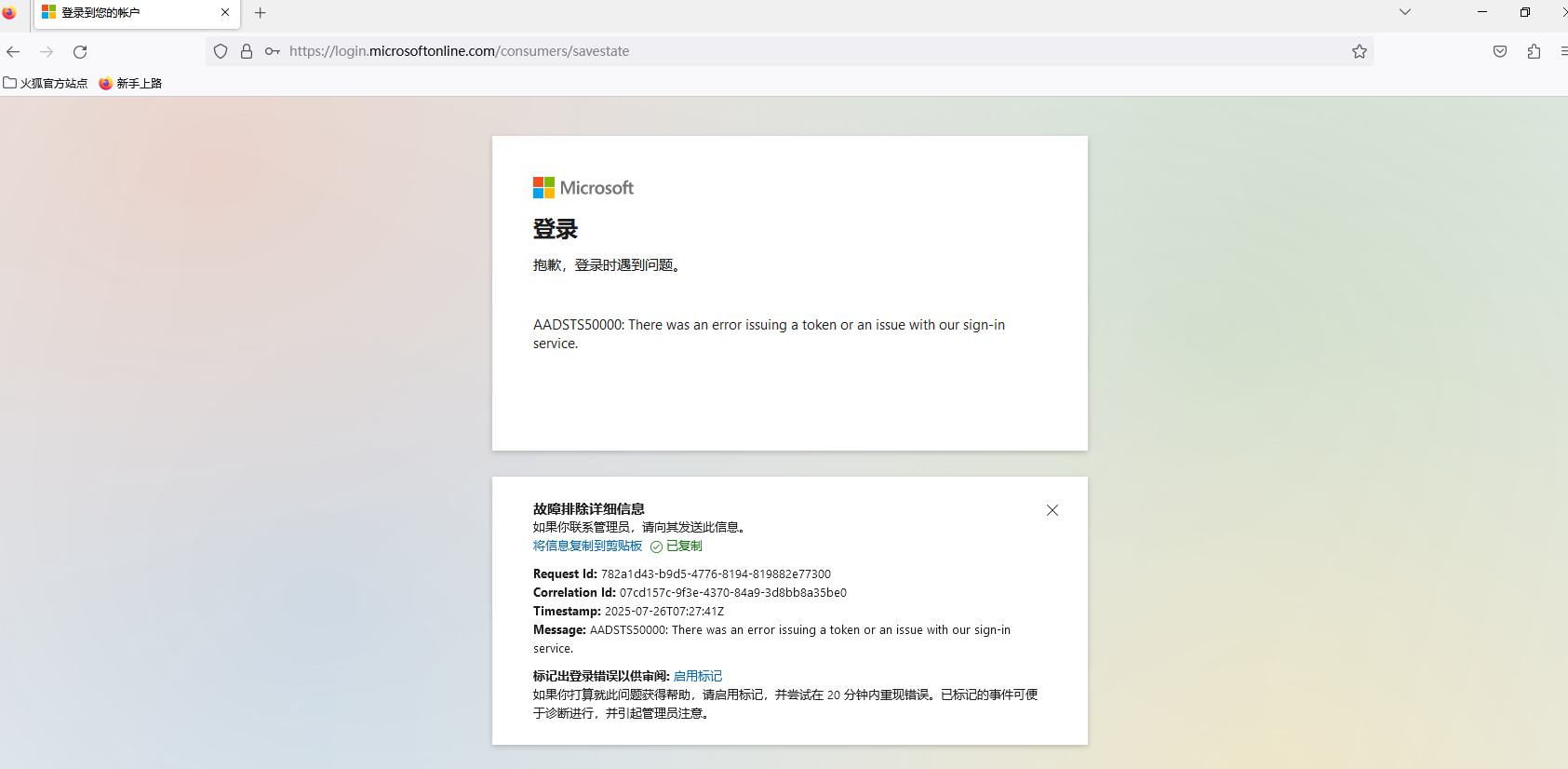
Task: Open the tracking protection shield icon
Action: tap(221, 51)
